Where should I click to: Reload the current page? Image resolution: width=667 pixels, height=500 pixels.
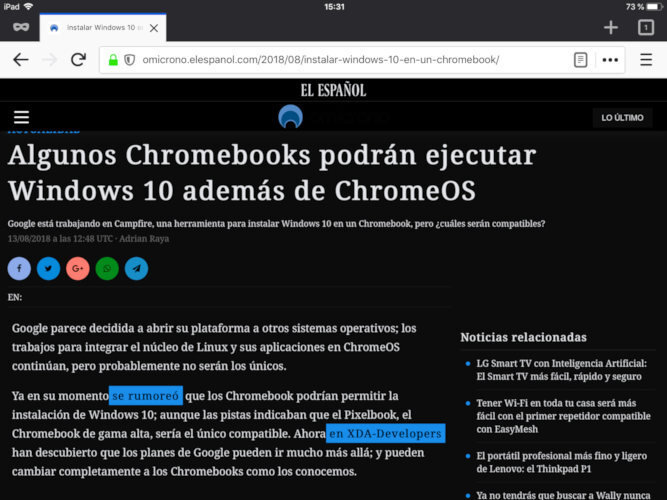[x=78, y=60]
